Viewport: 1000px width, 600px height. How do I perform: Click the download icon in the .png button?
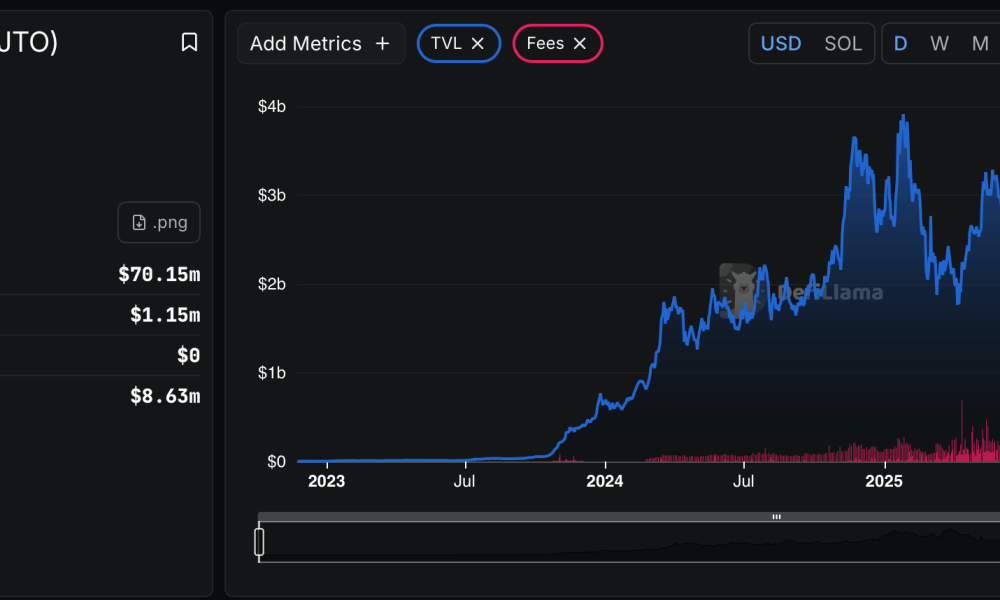[139, 222]
